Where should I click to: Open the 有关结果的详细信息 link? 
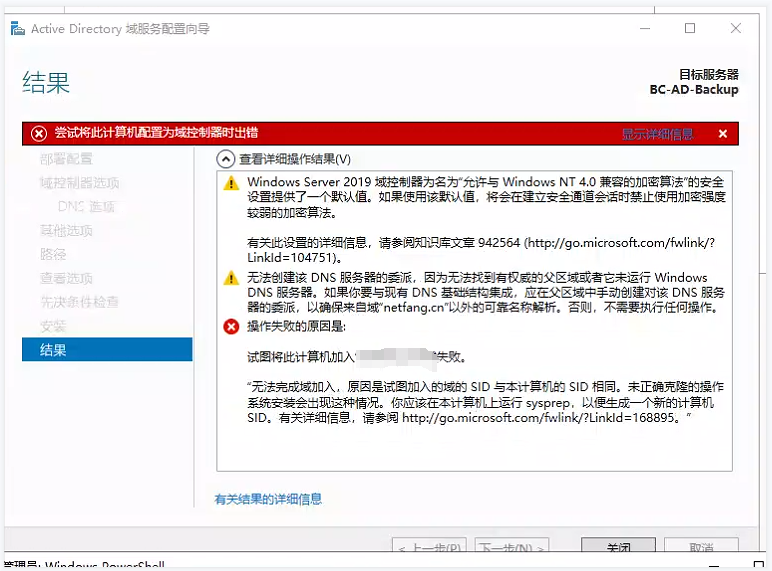point(268,499)
